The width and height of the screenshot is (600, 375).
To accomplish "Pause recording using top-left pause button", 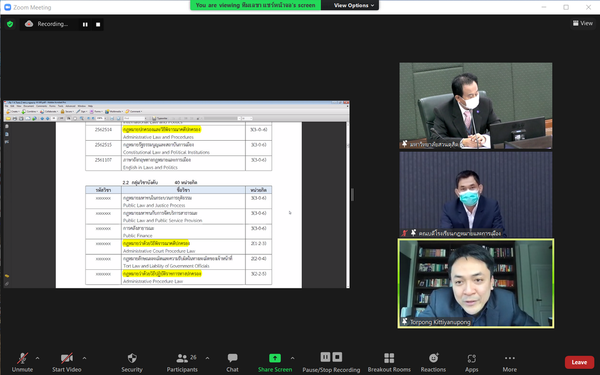I will (x=85, y=24).
